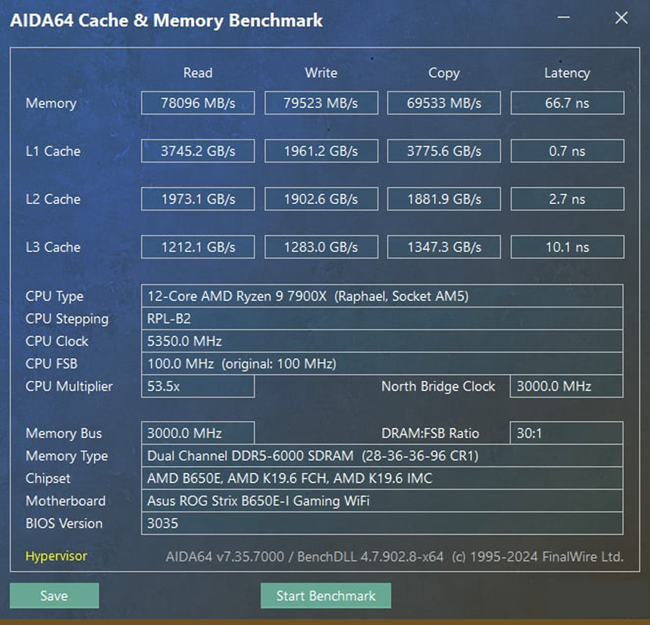650x625 pixels.
Task: Click the CPU Stepping label
Action: click(67, 319)
